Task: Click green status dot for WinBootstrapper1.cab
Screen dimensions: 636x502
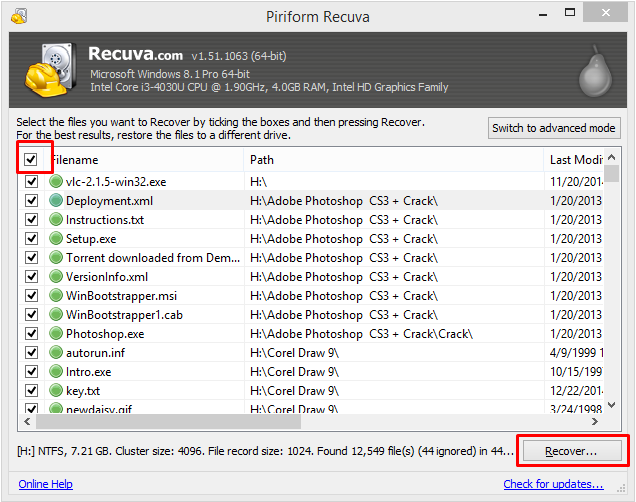Action: coord(56,315)
